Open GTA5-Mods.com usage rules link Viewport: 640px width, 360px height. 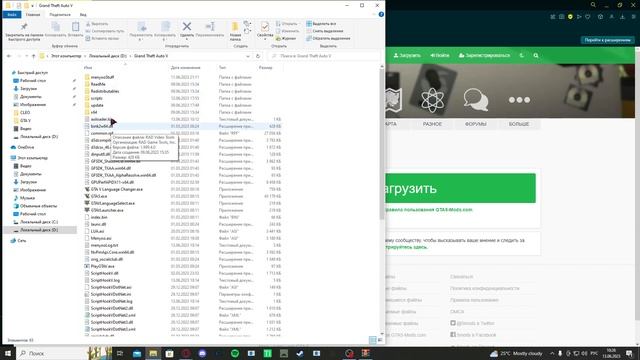[429, 210]
